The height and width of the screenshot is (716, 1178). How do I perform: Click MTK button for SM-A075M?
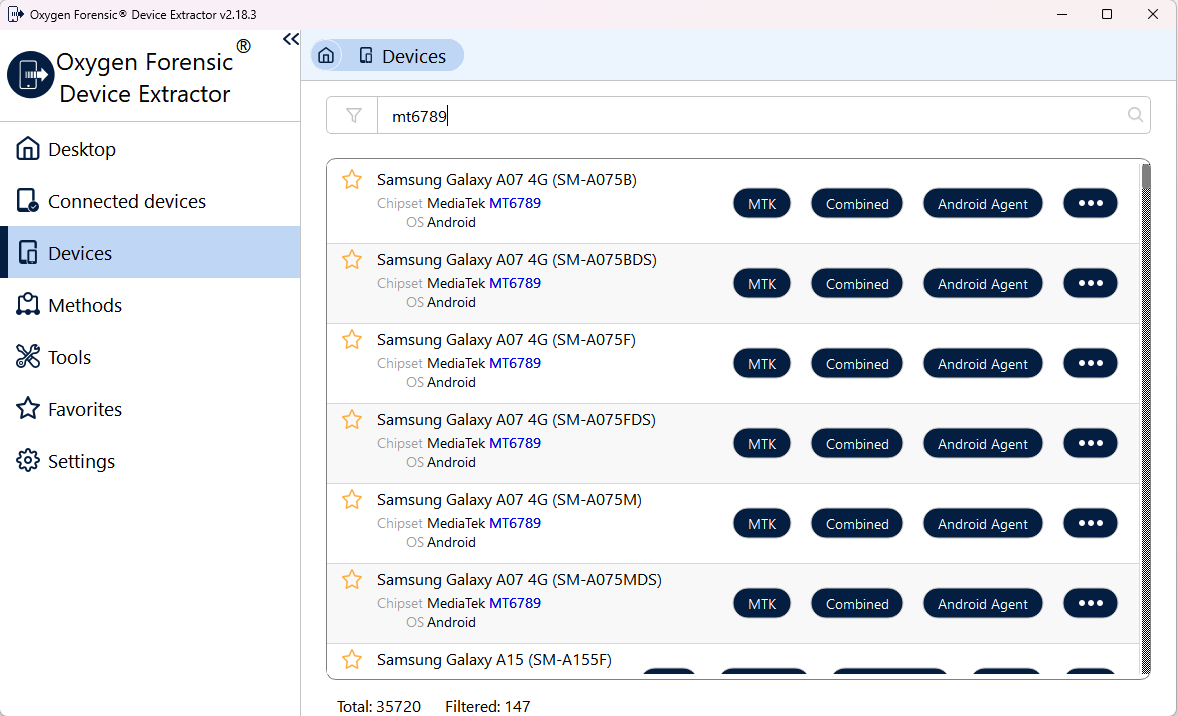point(762,524)
